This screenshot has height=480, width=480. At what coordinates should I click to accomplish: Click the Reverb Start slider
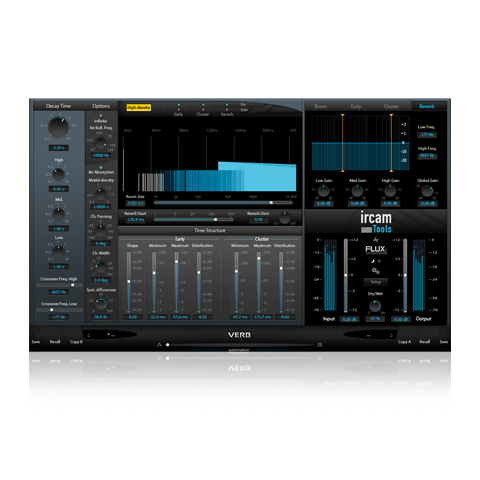[194, 219]
